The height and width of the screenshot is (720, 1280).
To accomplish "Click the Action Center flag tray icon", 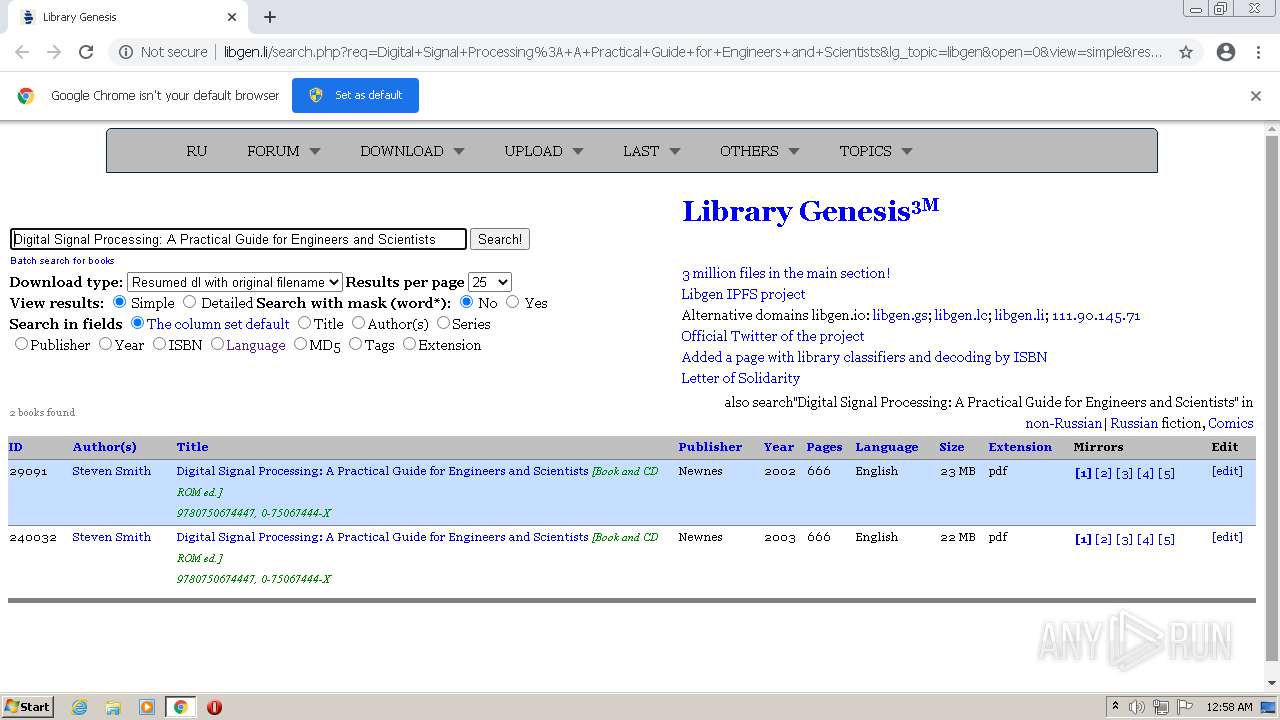I will [1185, 707].
